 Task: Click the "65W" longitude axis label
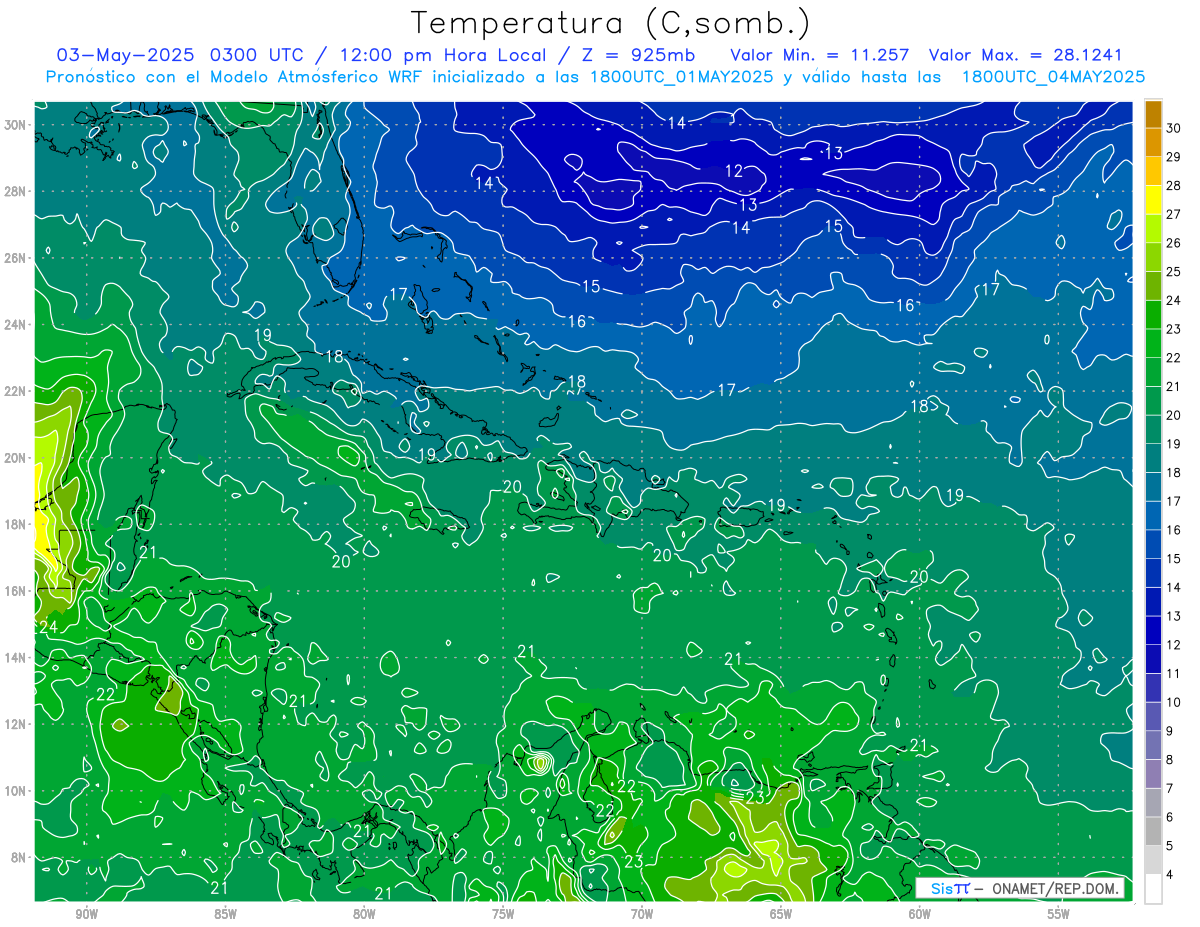[781, 913]
